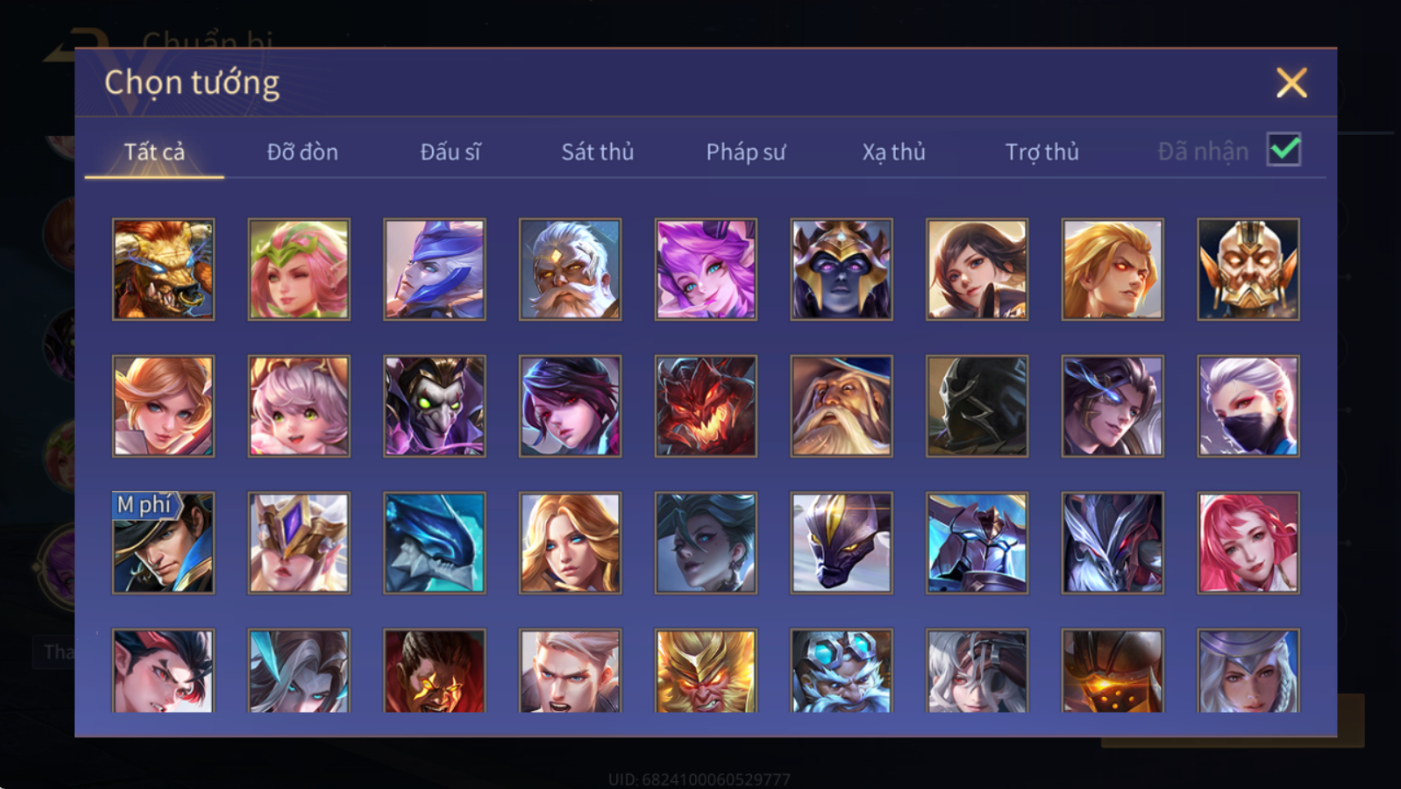
Task: Pick the green-eyed plague mask hero
Action: click(435, 406)
